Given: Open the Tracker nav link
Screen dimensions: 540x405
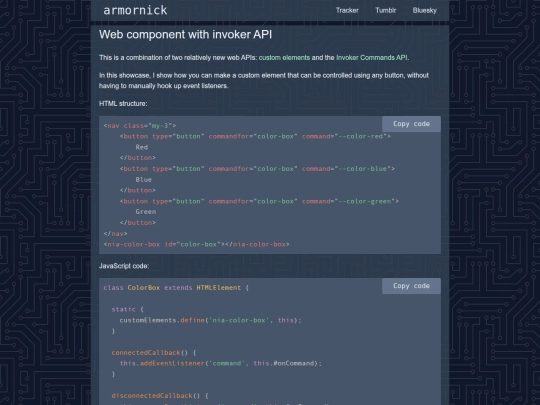Looking at the screenshot, I should (347, 10).
